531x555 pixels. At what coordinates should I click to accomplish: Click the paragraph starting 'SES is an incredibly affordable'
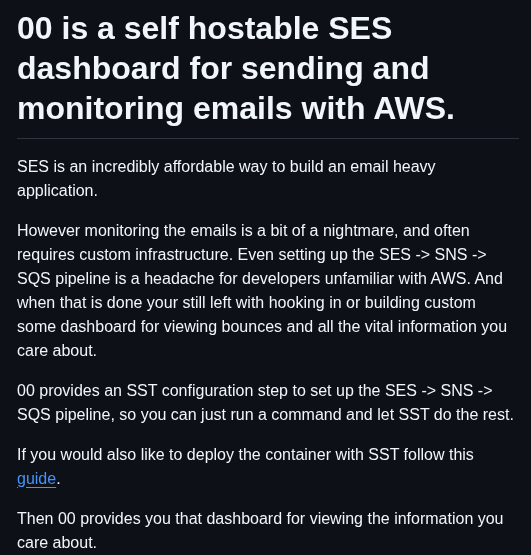pyautogui.click(x=226, y=178)
